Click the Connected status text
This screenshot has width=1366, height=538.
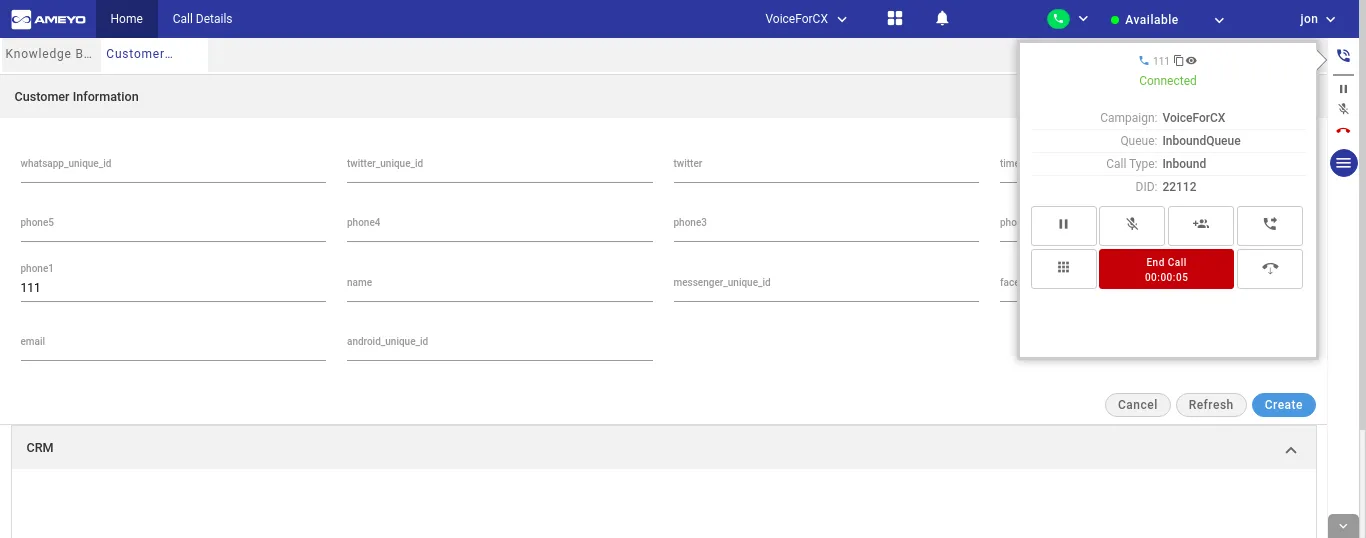1168,81
